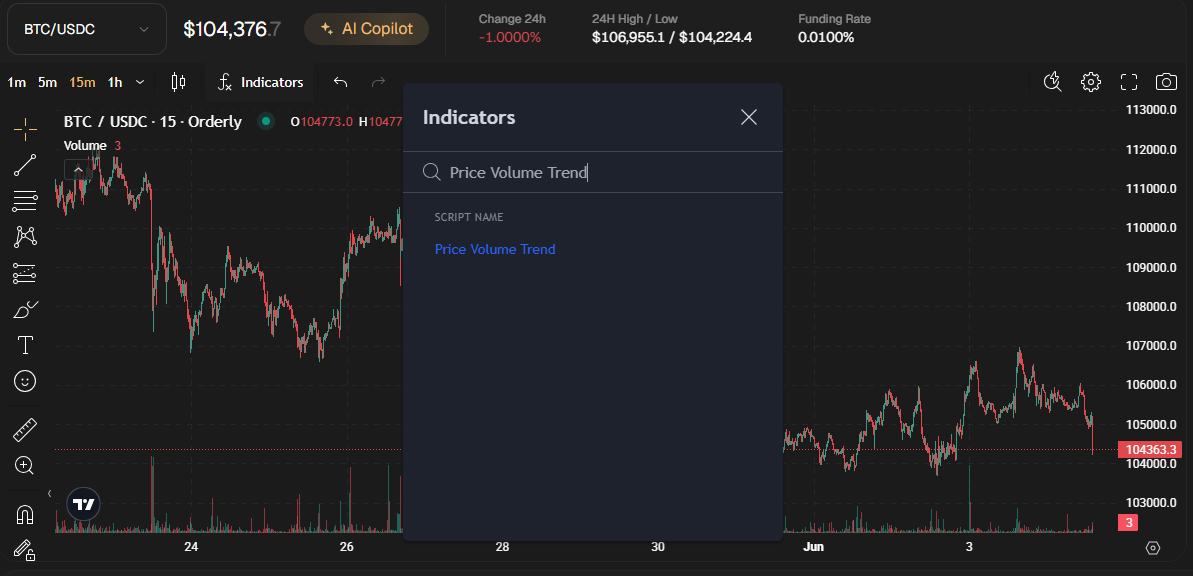Select Price Volume Trend search result

495,249
